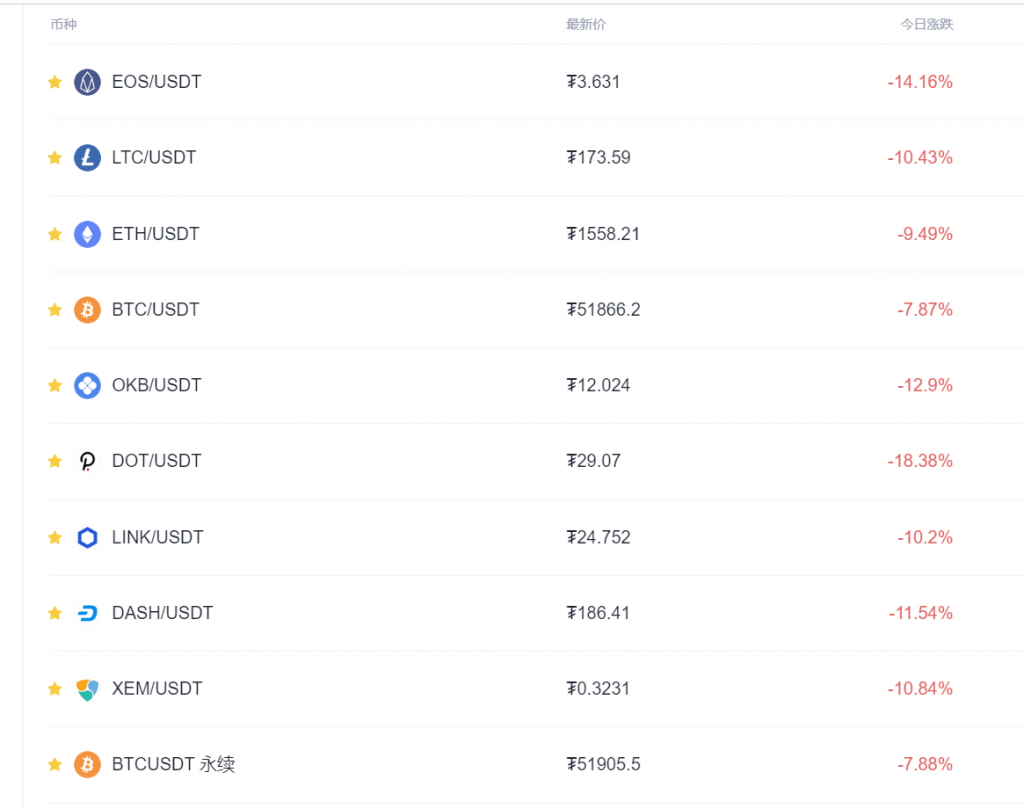Click the 币种 column header
Image resolution: width=1024 pixels, height=809 pixels.
(x=63, y=24)
